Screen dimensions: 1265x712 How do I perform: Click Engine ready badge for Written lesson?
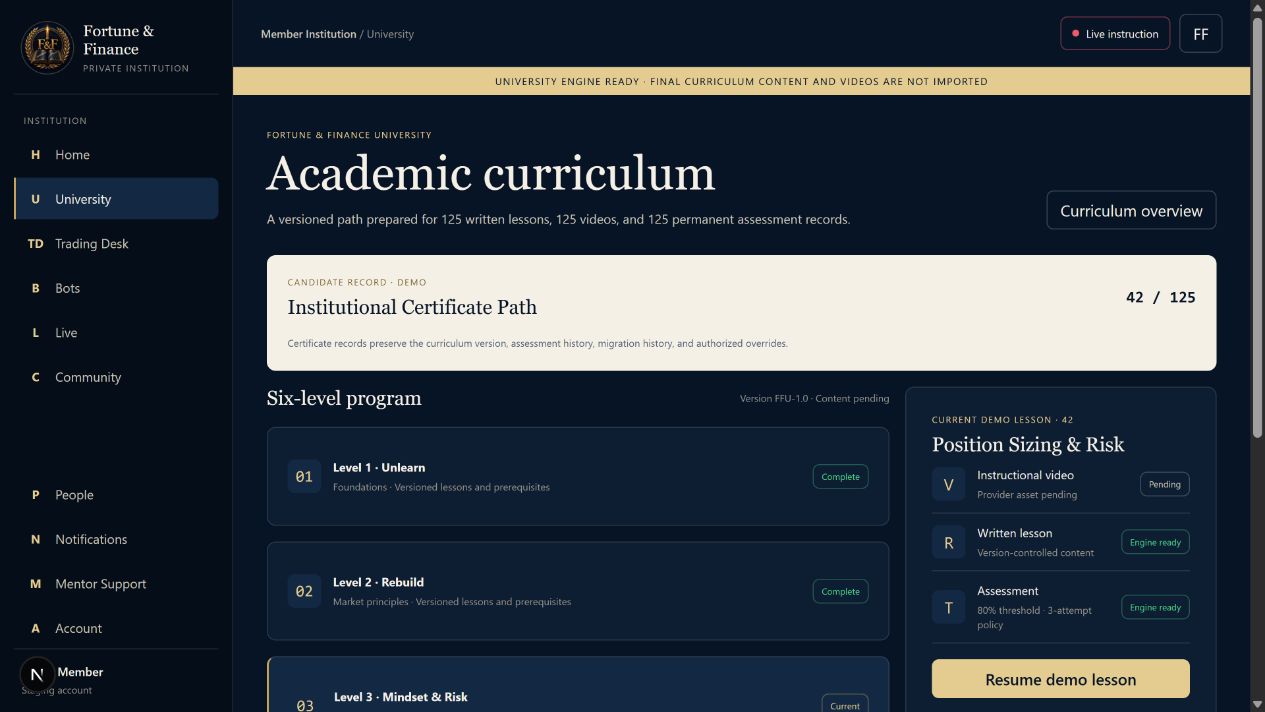[x=1155, y=542]
